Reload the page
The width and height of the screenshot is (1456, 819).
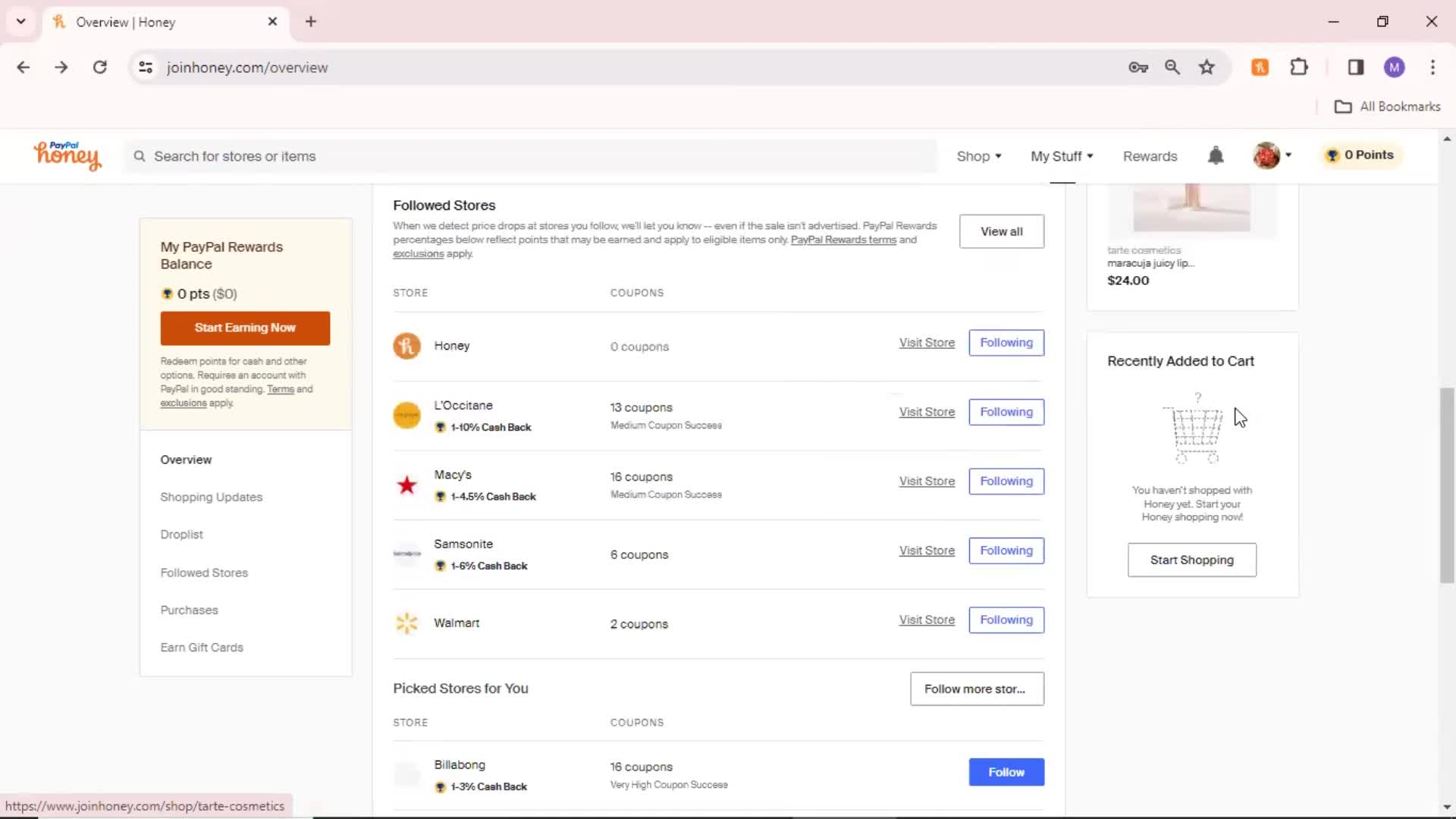click(x=99, y=67)
